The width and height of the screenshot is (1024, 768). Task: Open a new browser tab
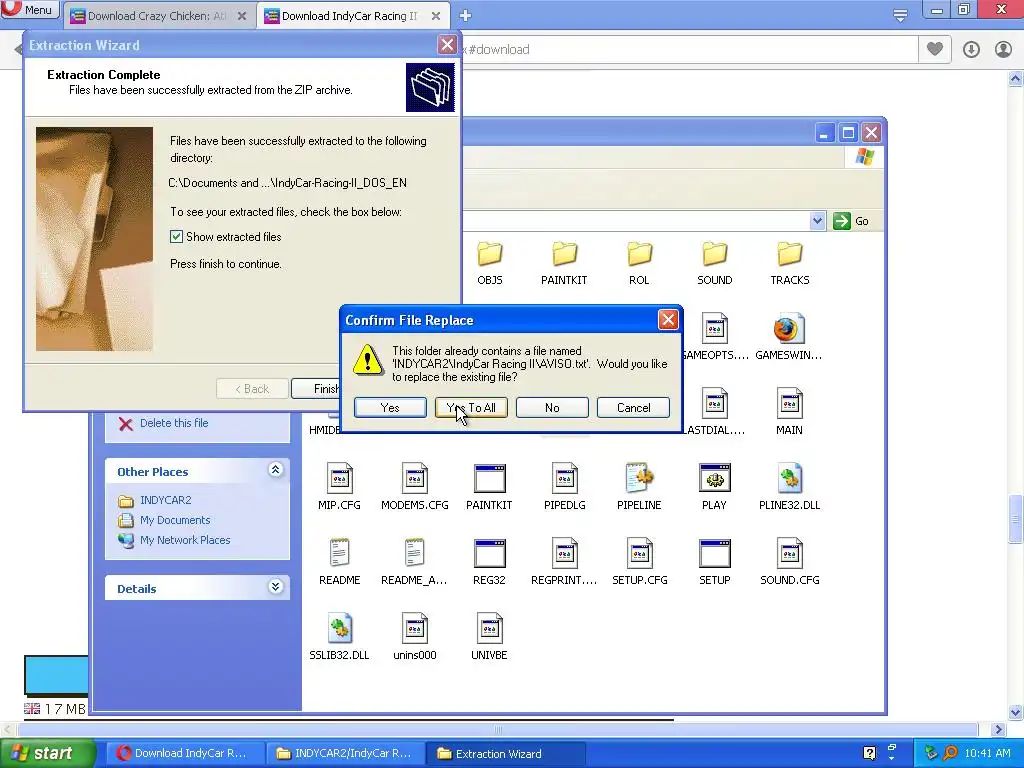465,16
